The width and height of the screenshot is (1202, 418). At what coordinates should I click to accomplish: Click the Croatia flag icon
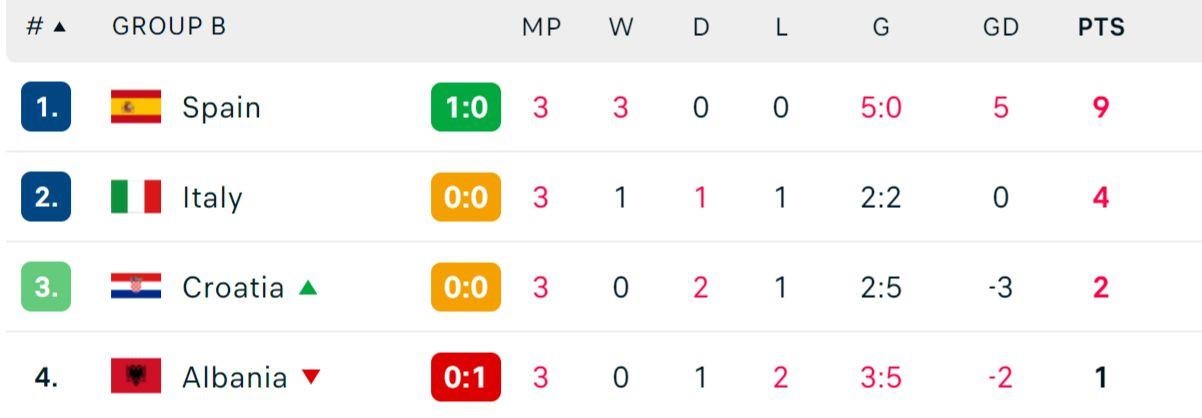click(136, 287)
